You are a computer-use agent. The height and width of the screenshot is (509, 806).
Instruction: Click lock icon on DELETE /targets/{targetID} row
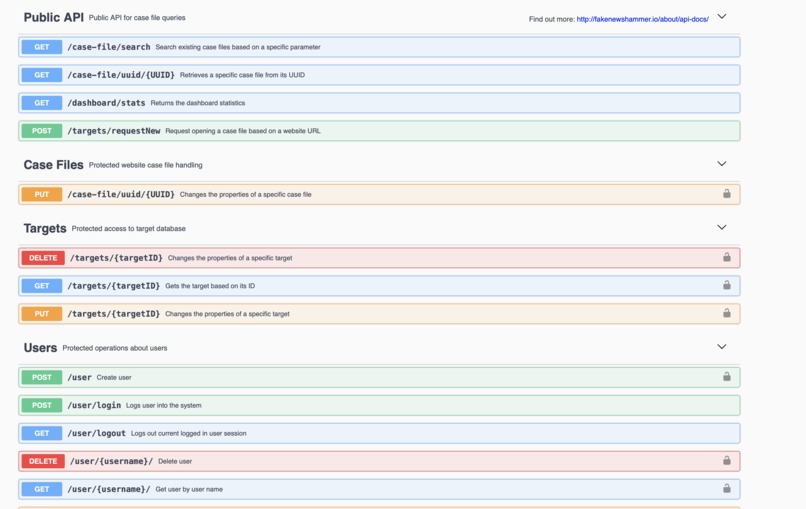(x=726, y=257)
